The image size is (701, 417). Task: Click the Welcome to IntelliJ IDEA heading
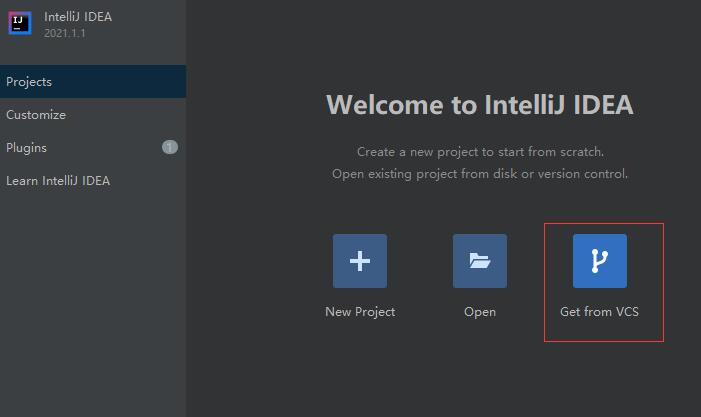click(480, 105)
